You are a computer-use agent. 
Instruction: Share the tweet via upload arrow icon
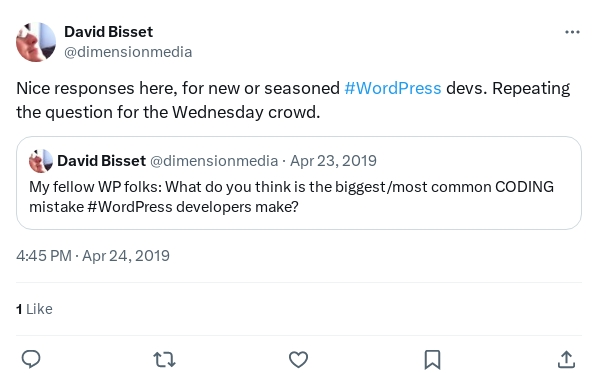[x=566, y=360]
